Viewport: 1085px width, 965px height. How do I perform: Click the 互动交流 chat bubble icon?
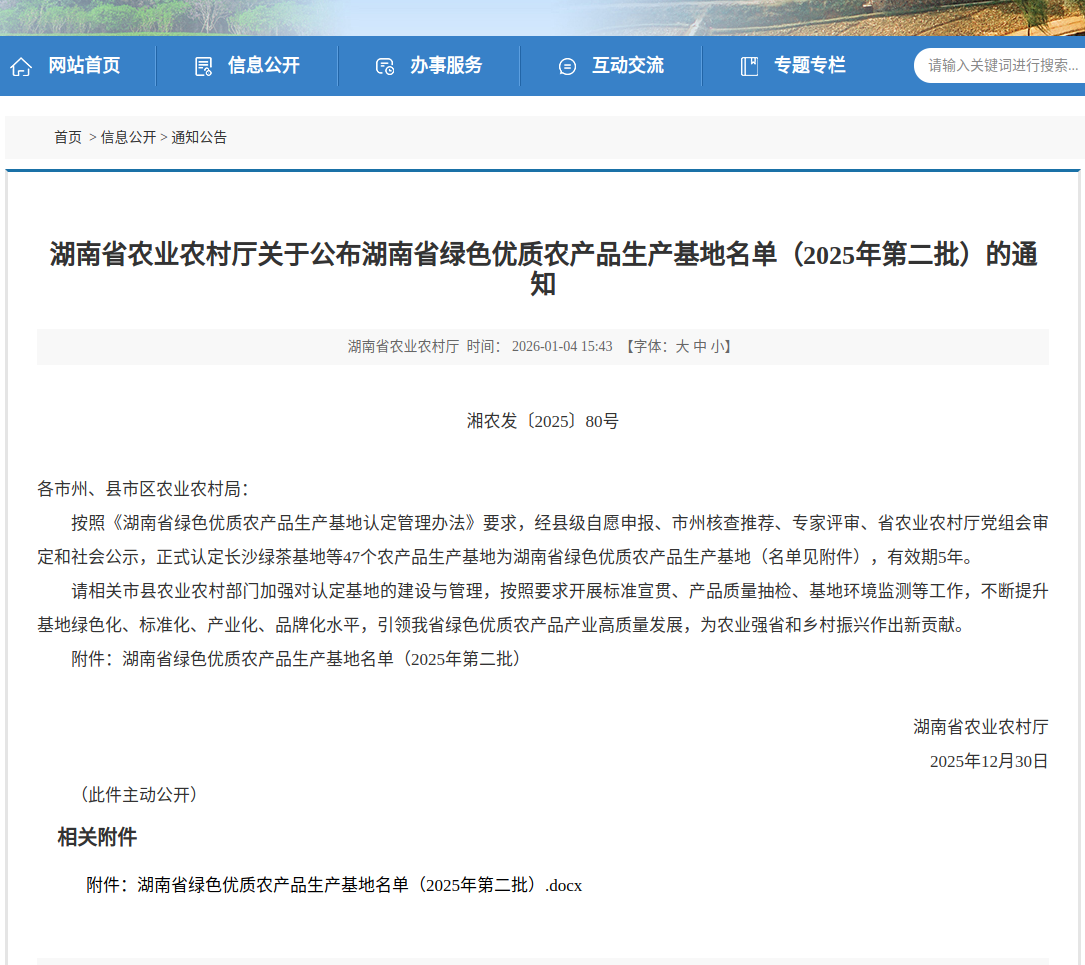567,67
